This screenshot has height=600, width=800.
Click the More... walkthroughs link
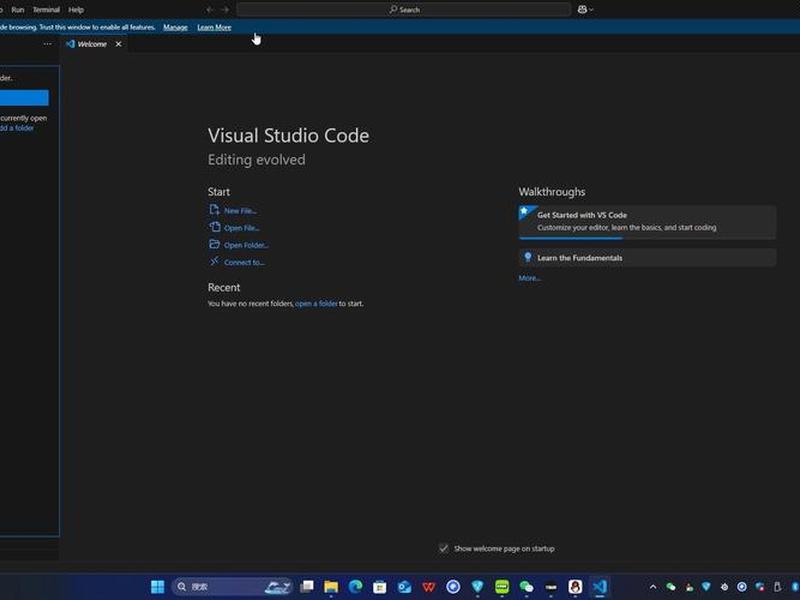click(530, 278)
